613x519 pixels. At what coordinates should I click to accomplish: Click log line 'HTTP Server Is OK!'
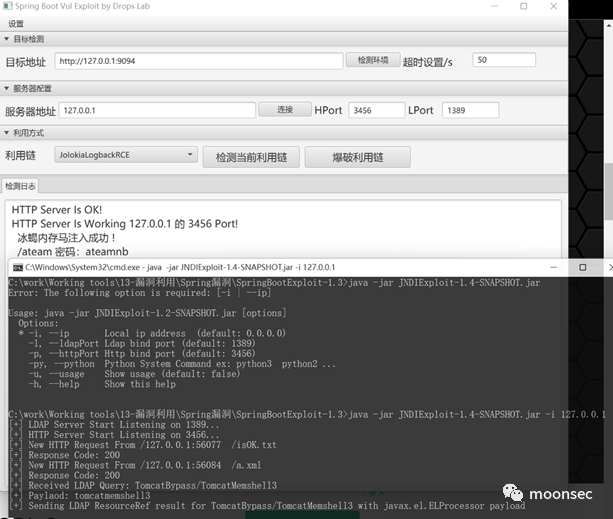(x=57, y=210)
